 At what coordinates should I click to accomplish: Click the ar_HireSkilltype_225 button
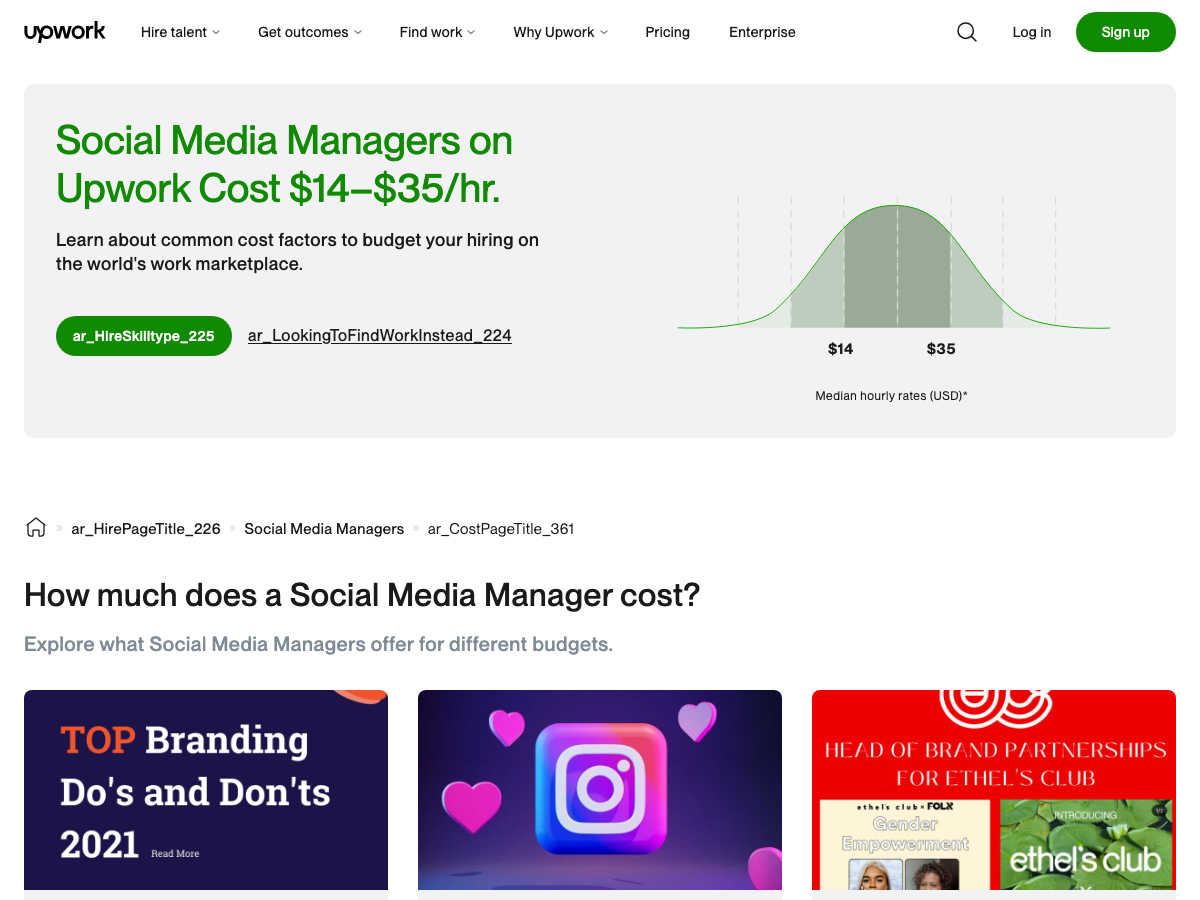tap(144, 336)
